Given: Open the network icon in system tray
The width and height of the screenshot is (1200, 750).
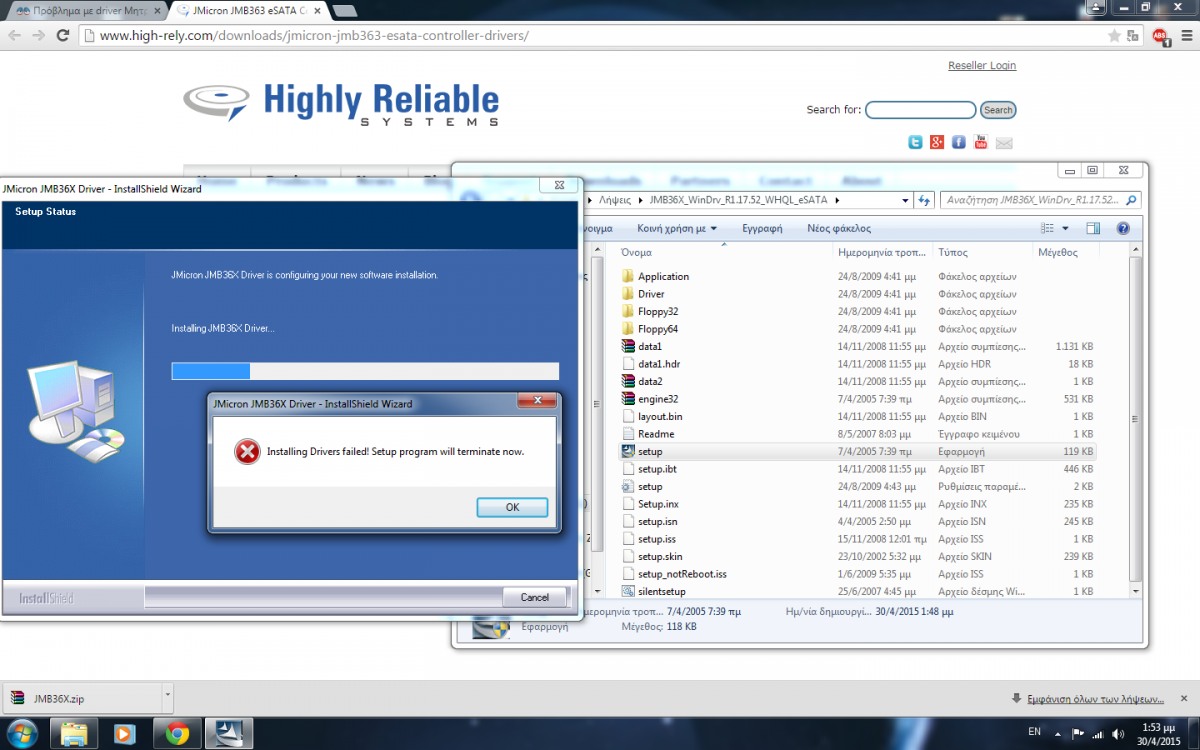Looking at the screenshot, I should (1097, 734).
